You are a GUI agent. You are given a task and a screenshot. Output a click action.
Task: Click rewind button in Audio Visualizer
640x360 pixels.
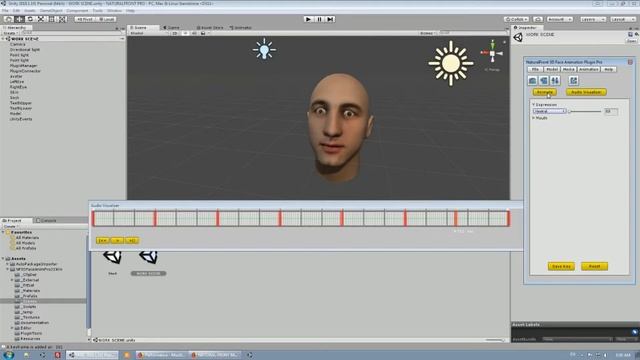tap(102, 241)
